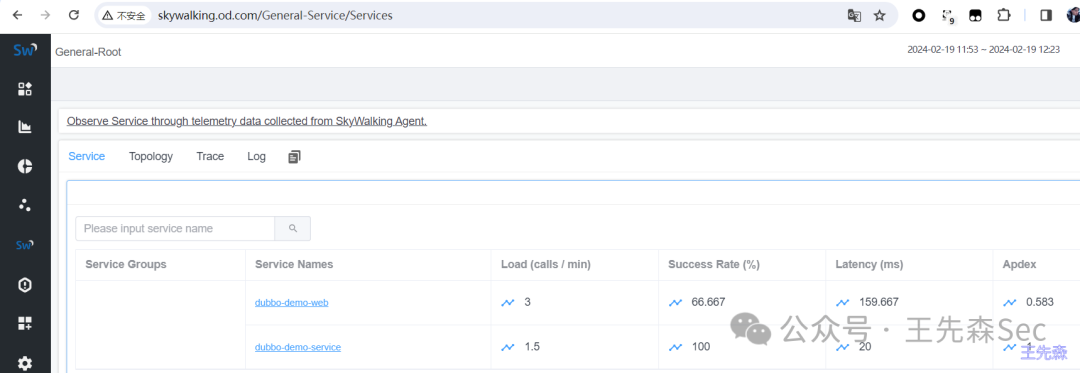Open translate page icon in address bar
Image resolution: width=1080 pixels, height=373 pixels.
[x=854, y=15]
